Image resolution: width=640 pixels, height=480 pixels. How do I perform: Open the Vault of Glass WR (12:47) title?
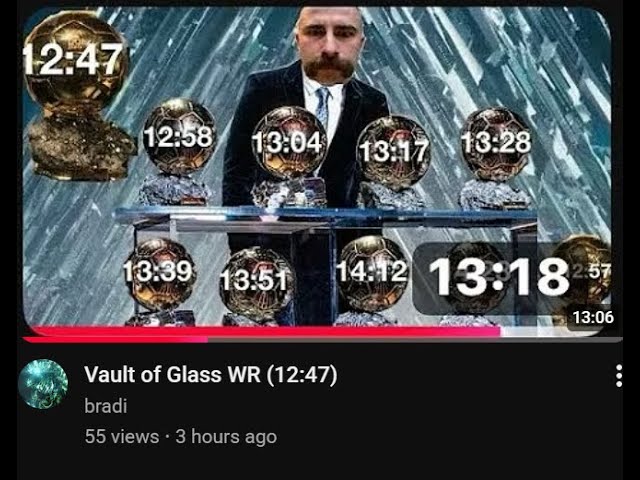211,374
